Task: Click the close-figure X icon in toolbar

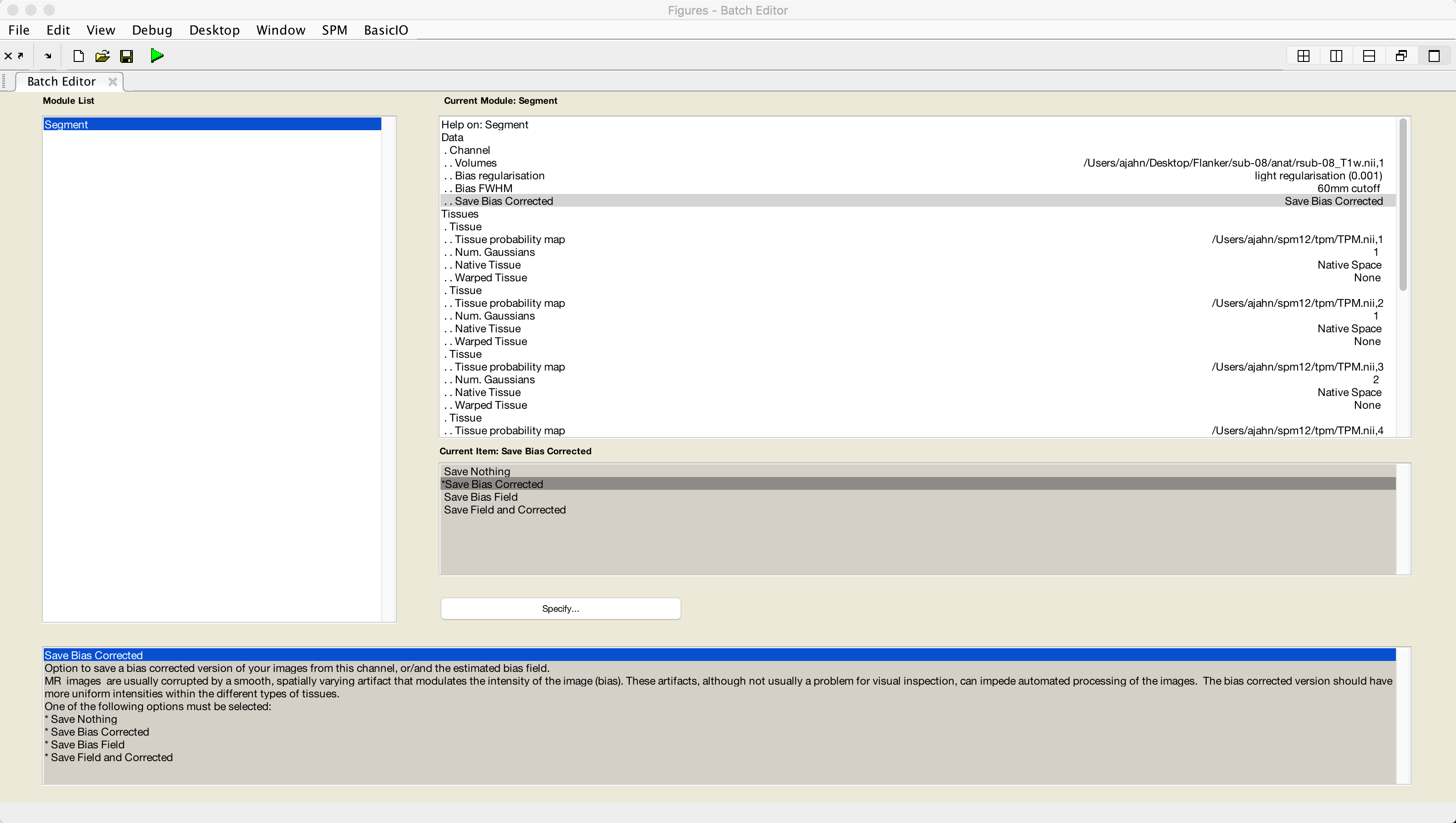Action: pos(8,56)
